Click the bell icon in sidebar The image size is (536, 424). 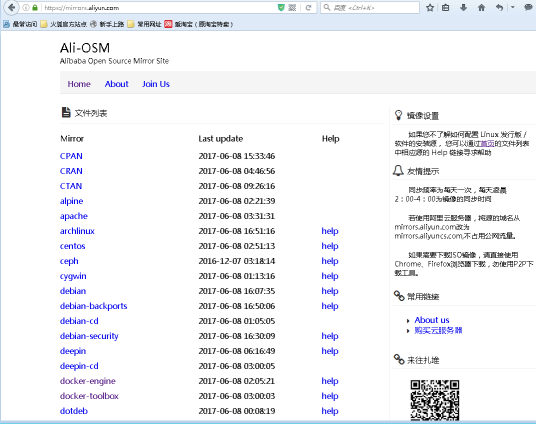[x=398, y=170]
